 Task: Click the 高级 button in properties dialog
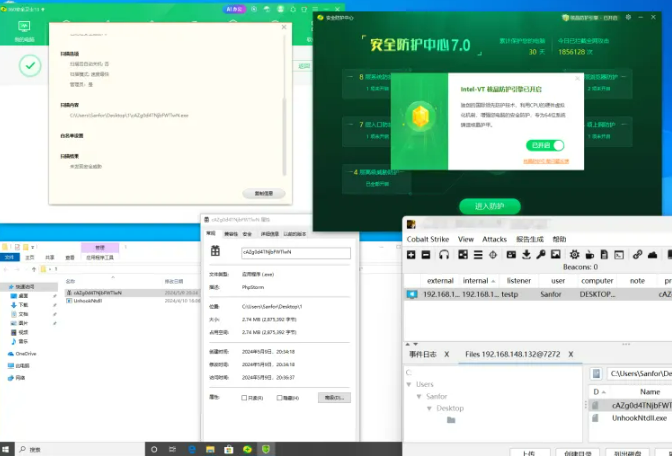pyautogui.click(x=334, y=398)
